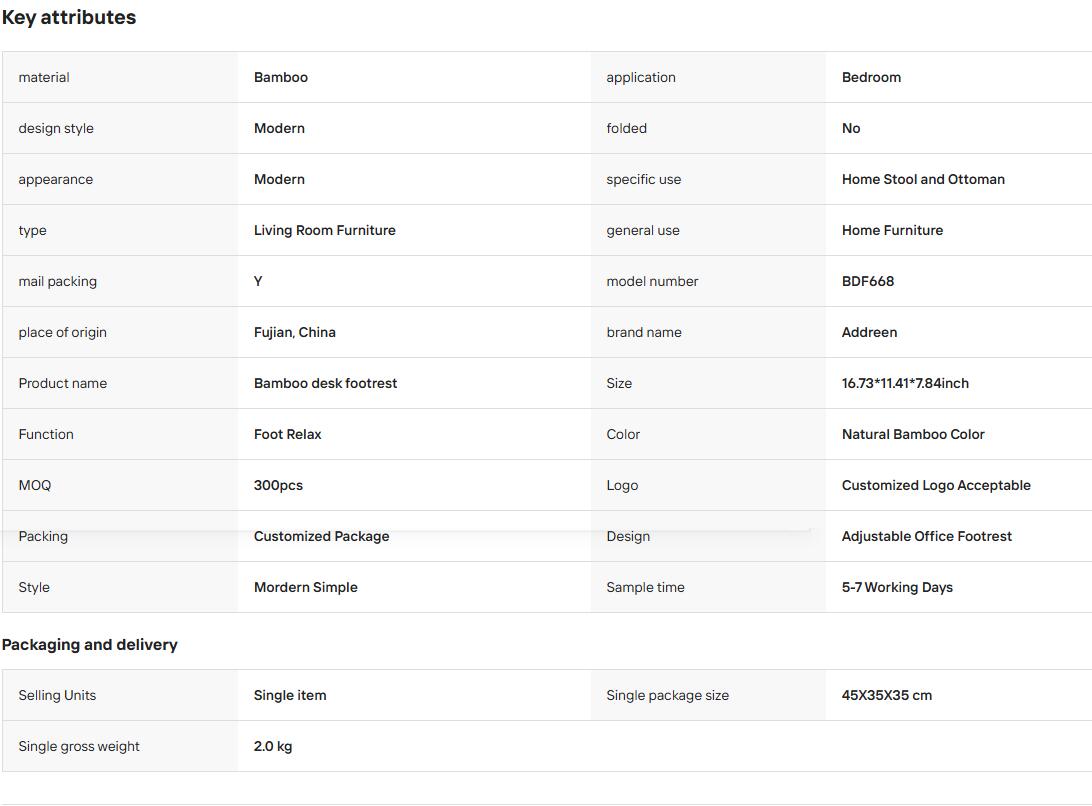Click the Addreen brand name value
Screen dimensions: 1092x806
[x=869, y=332]
